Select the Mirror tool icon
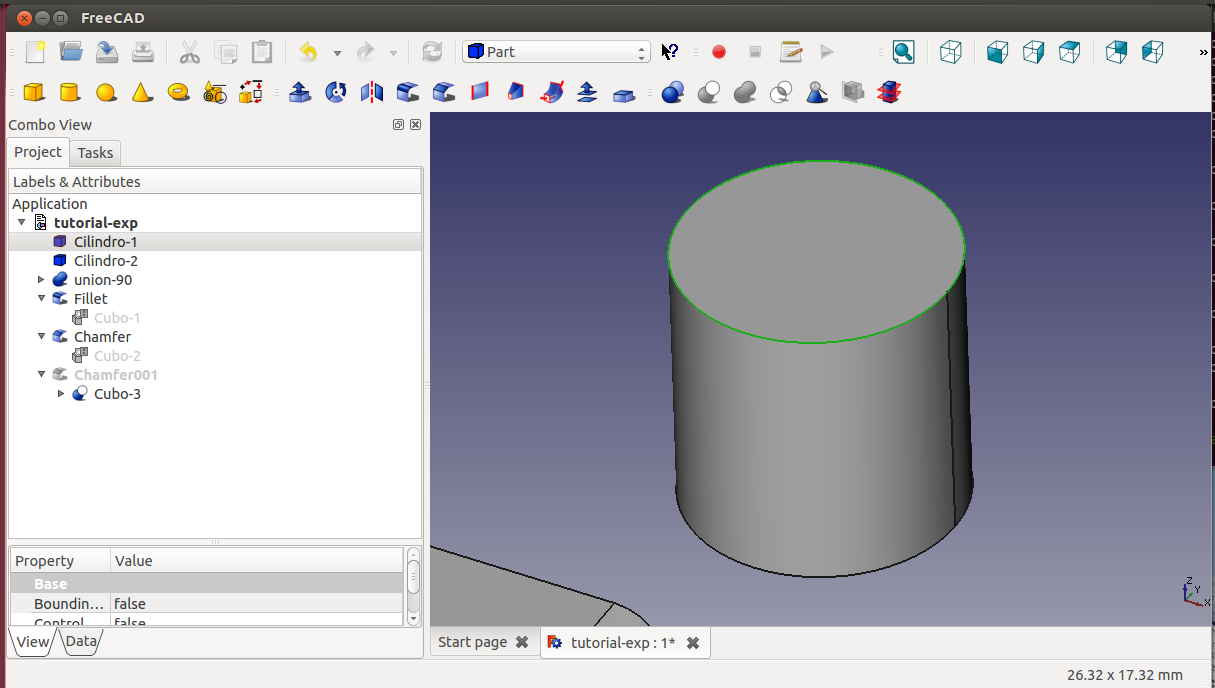The height and width of the screenshot is (688, 1215). point(372,92)
